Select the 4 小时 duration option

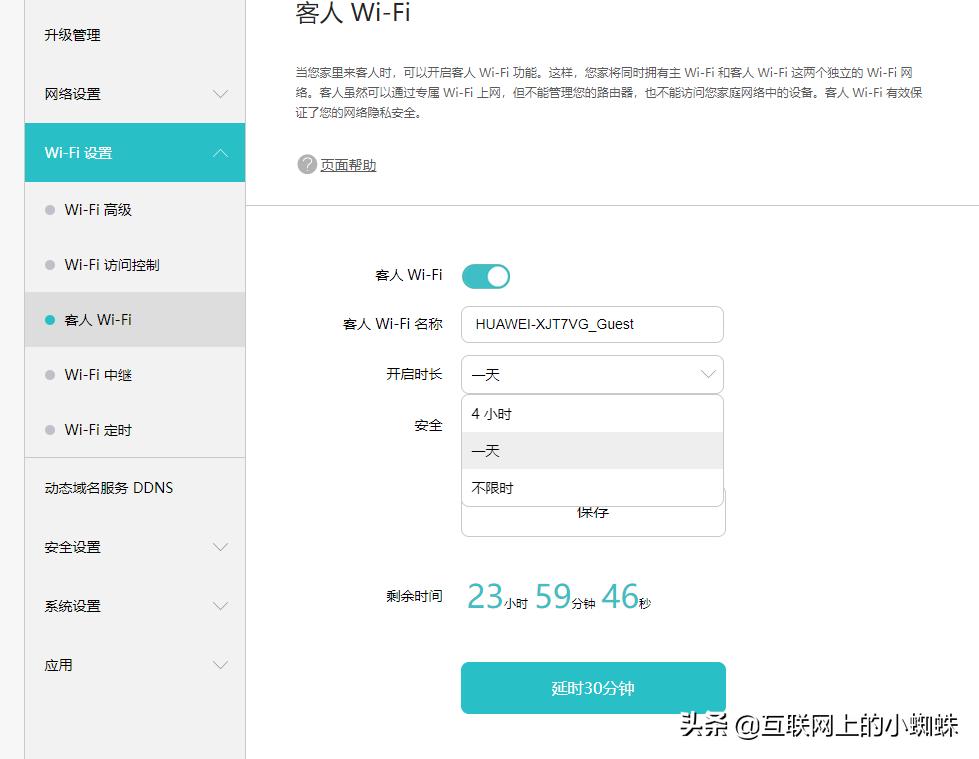tap(592, 412)
